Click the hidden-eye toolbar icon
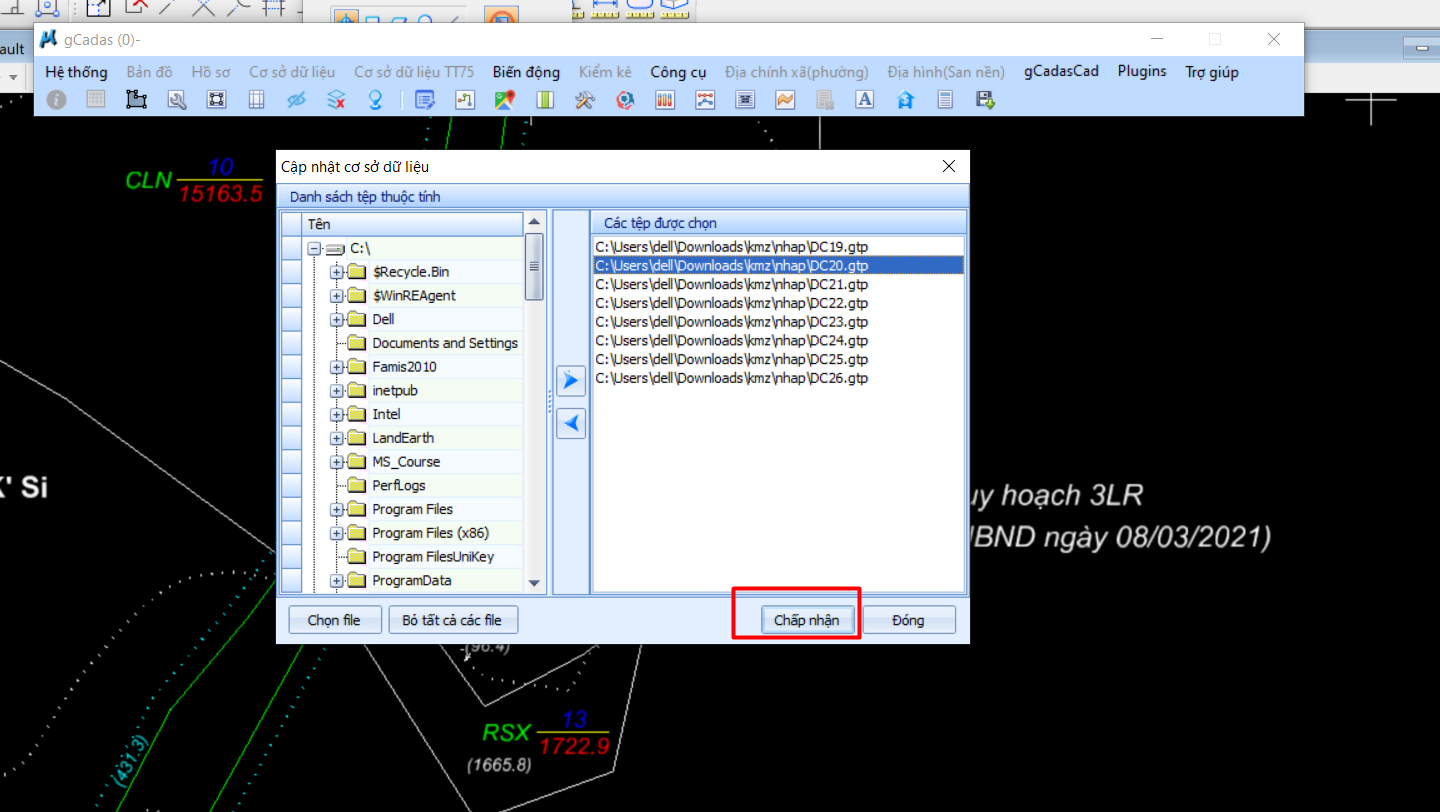Image resolution: width=1440 pixels, height=812 pixels. [296, 100]
